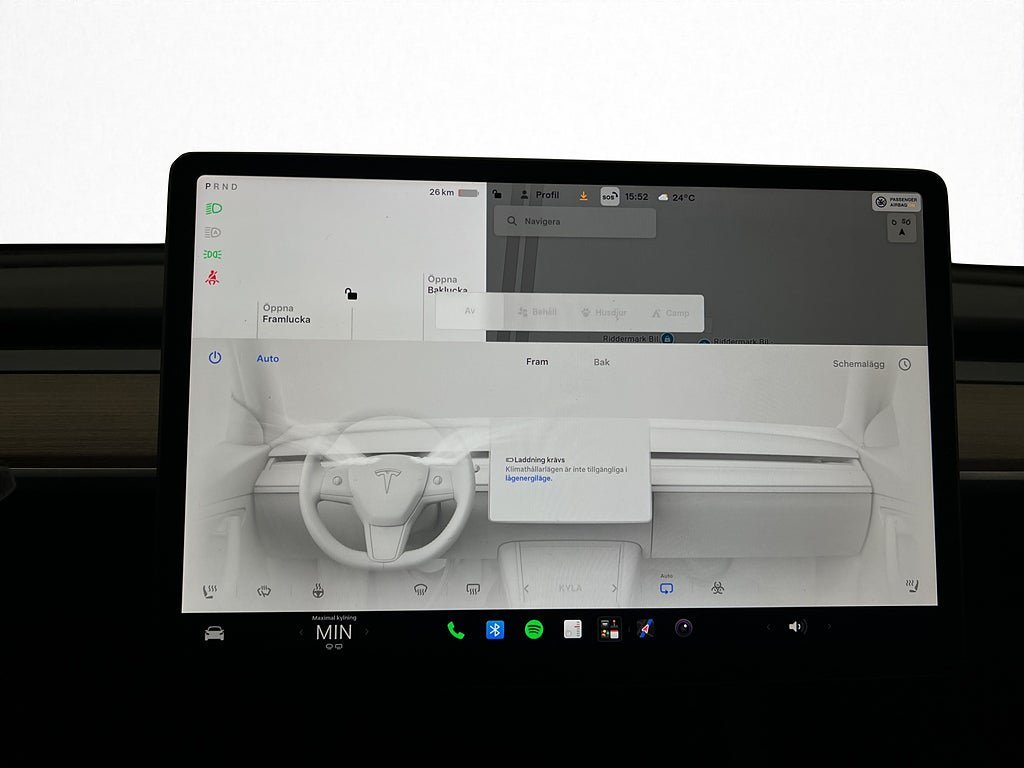The image size is (1024, 768).
Task: Open the all apps launcher icon
Action: (x=609, y=629)
